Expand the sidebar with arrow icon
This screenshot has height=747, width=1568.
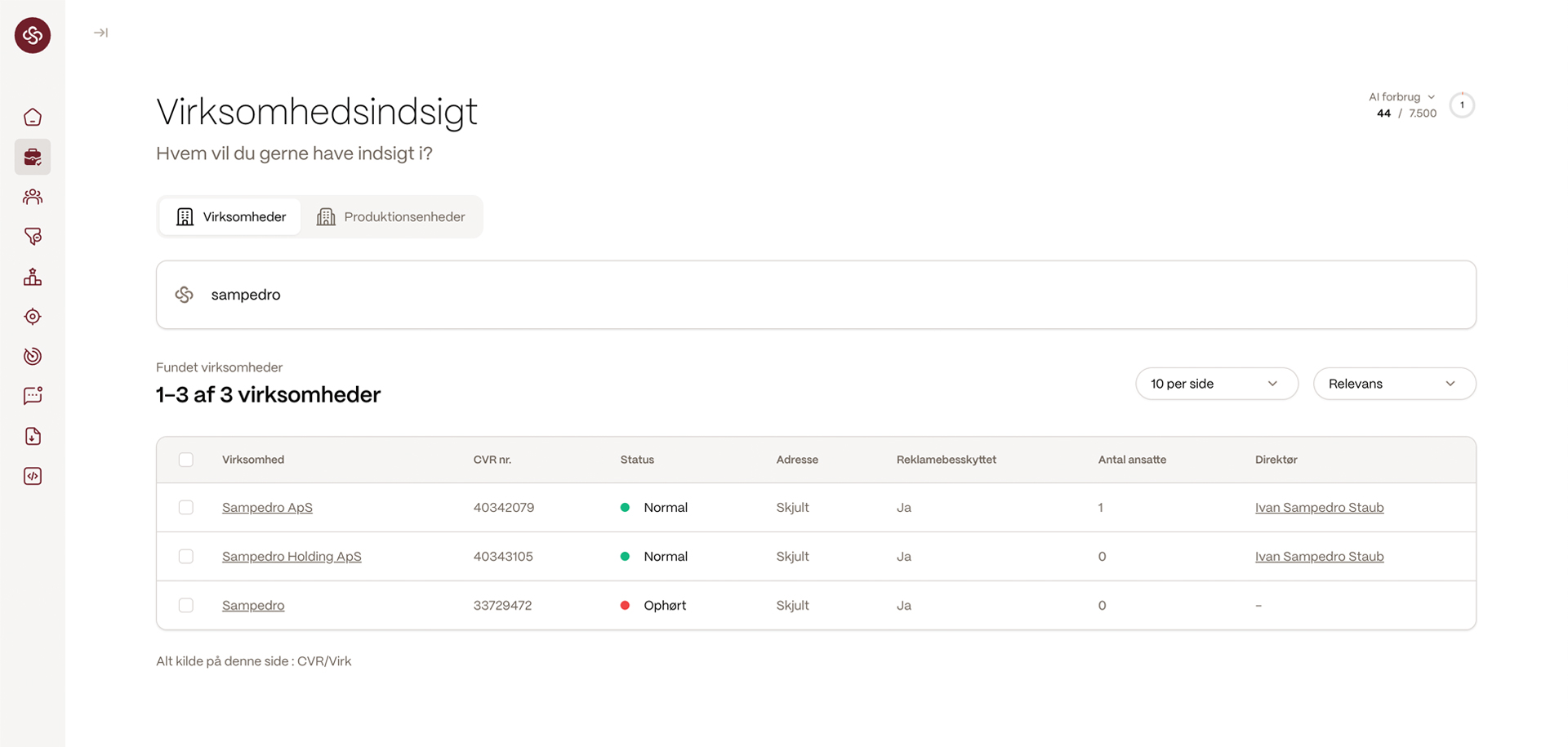click(x=100, y=33)
